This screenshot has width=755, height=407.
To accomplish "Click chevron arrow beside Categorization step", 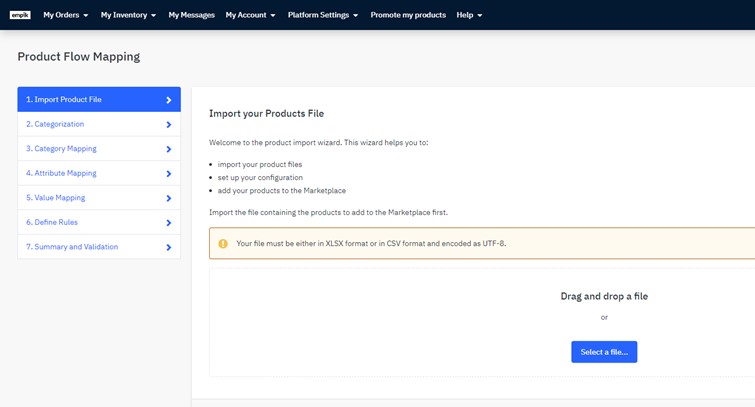I will (x=168, y=125).
